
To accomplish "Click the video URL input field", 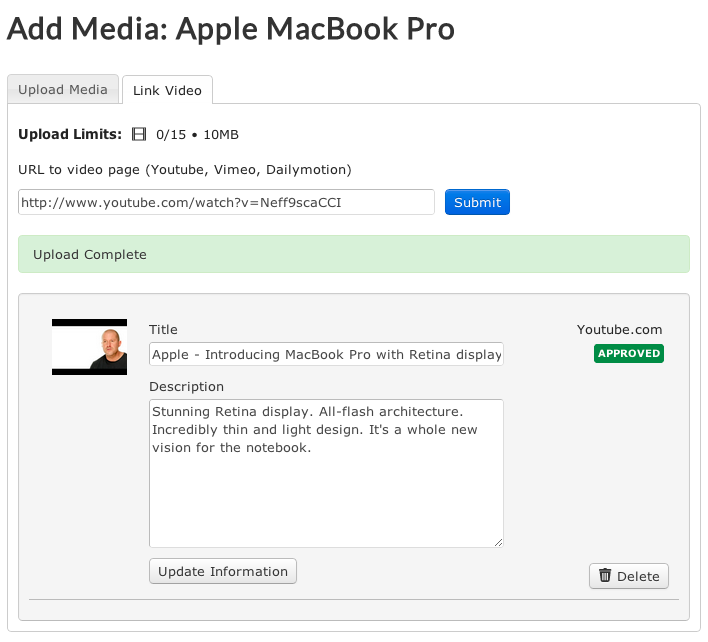I will [226, 202].
